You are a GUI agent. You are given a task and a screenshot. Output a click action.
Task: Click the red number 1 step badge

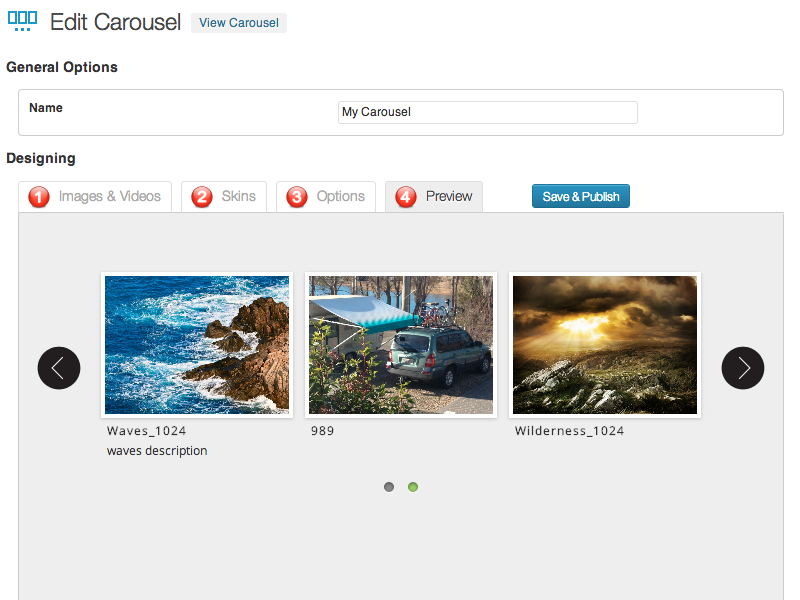coord(39,197)
